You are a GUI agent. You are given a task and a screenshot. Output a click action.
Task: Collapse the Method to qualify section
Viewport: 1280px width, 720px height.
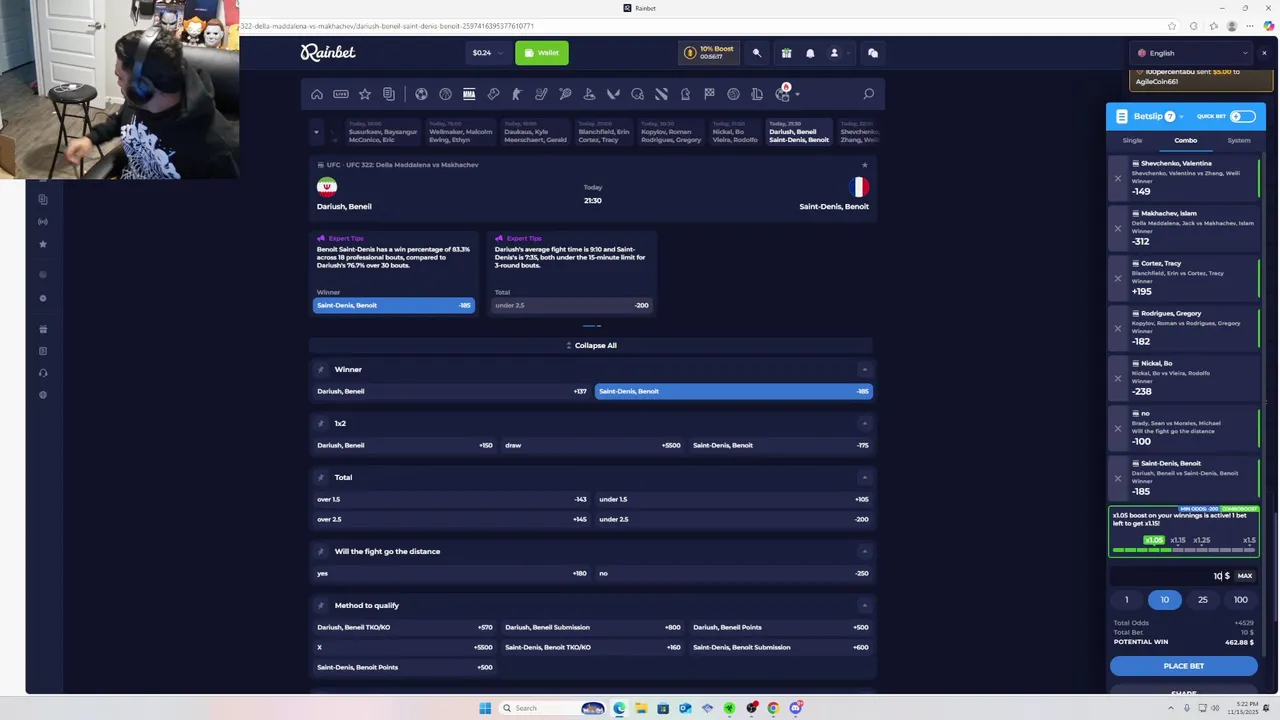click(864, 605)
